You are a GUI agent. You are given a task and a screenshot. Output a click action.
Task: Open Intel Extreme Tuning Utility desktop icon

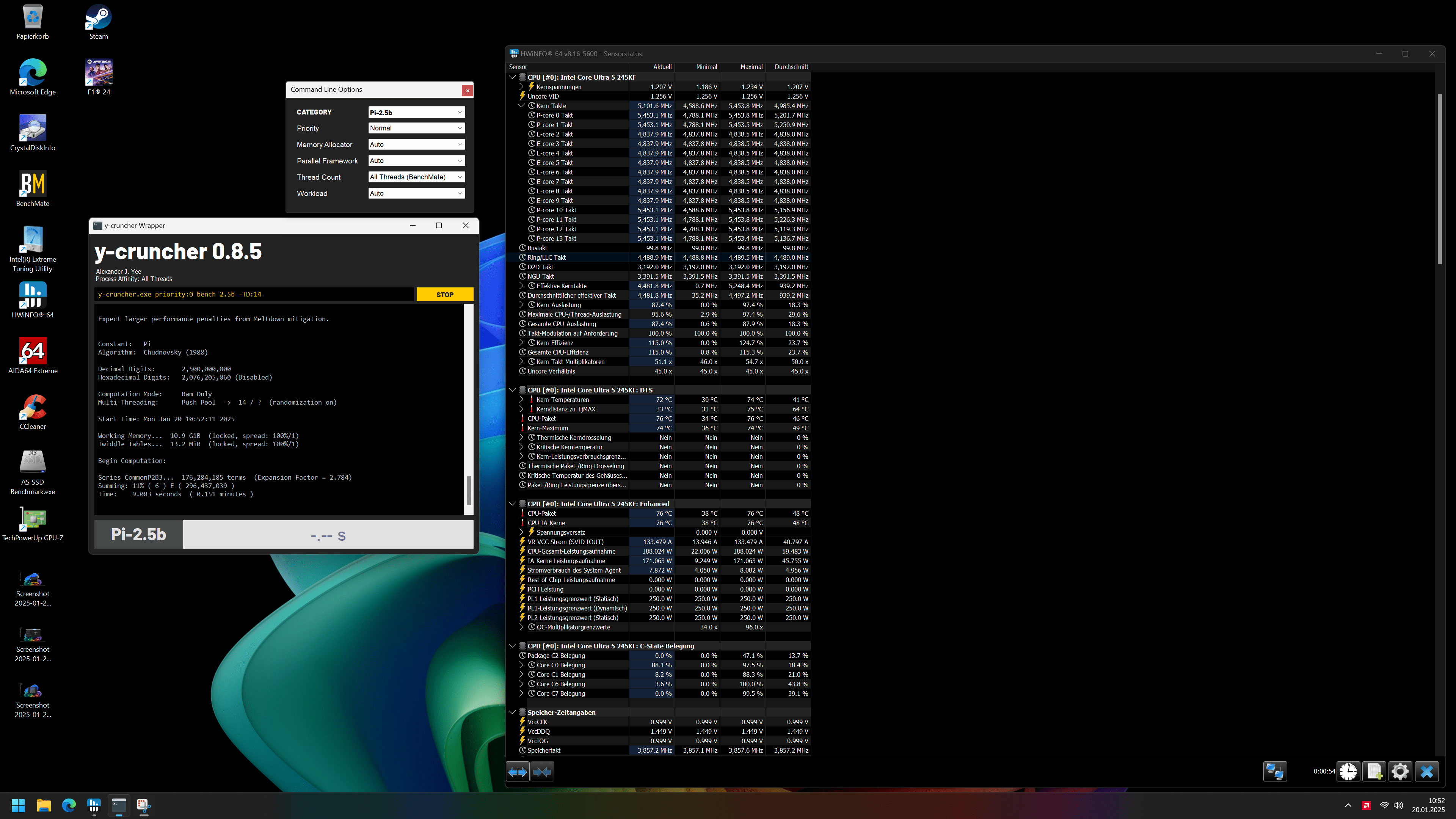click(x=33, y=249)
